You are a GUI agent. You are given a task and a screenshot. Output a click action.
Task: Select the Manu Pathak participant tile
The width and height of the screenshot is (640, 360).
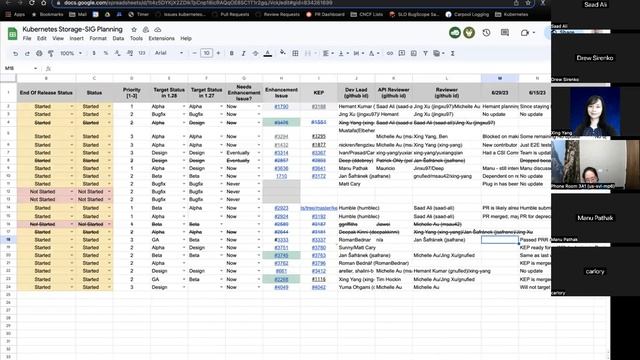click(x=595, y=218)
